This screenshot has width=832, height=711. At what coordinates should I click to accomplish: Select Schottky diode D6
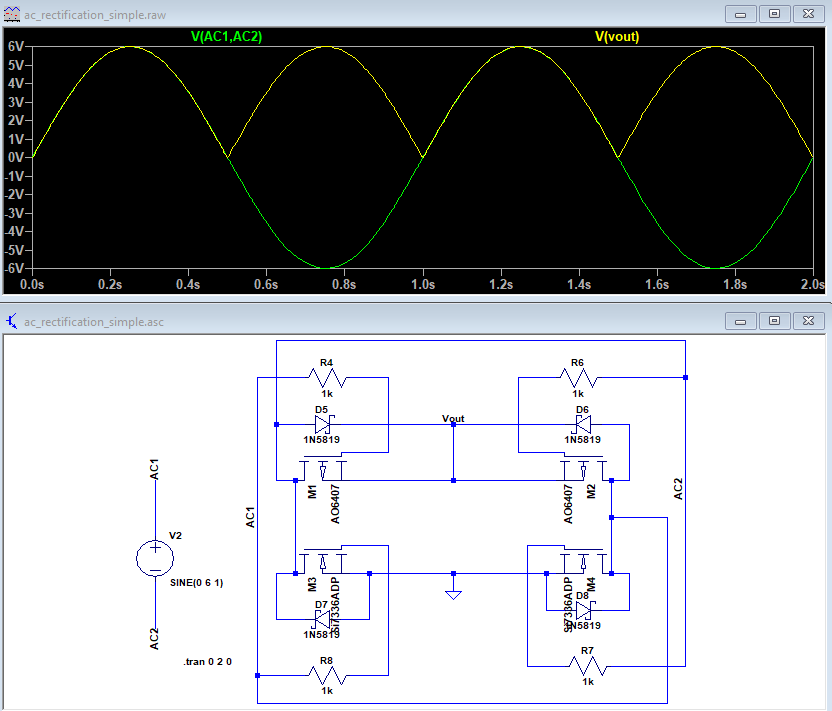pyautogui.click(x=583, y=424)
